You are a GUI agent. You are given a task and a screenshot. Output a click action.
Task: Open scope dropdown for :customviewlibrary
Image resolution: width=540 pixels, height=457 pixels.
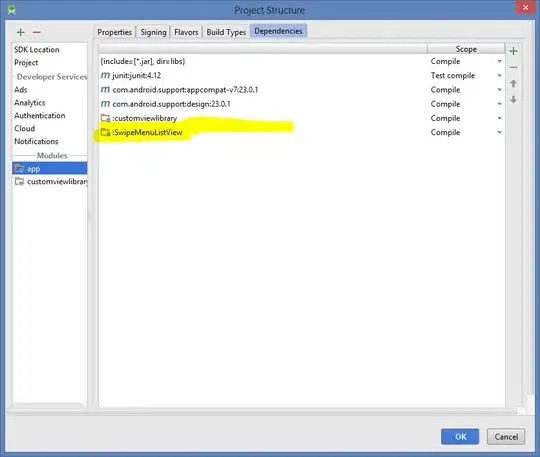point(499,118)
